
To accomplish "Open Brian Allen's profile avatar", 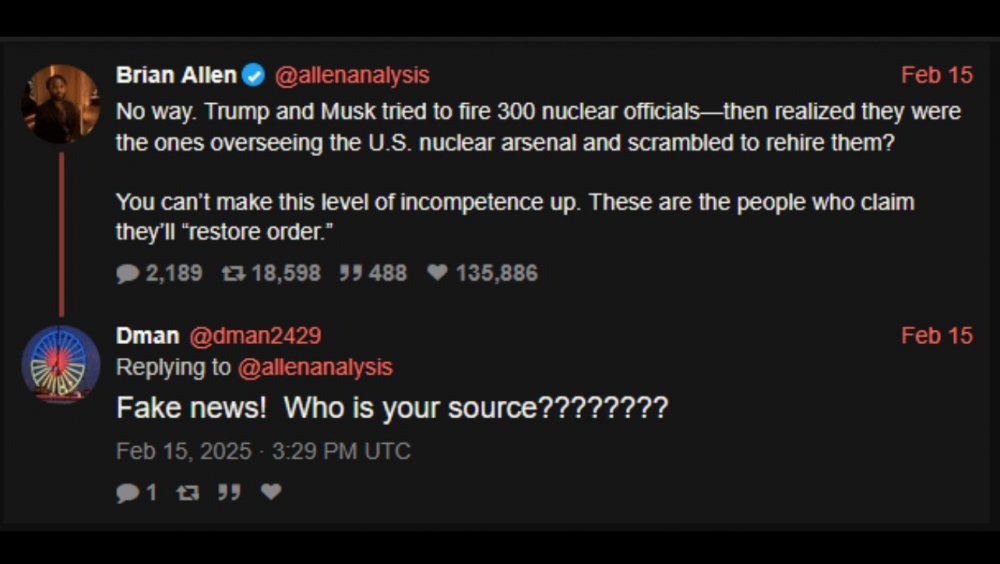I will [x=60, y=104].
